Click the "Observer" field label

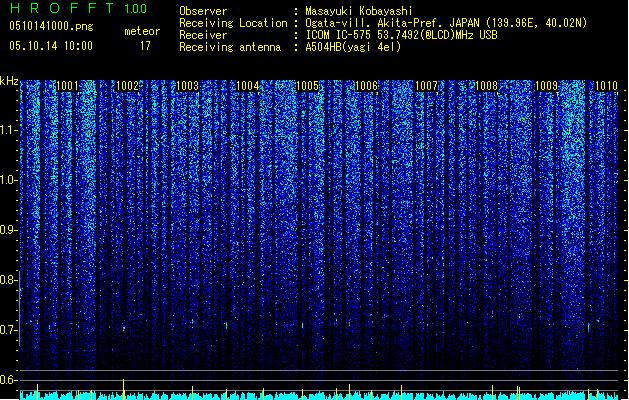[x=203, y=11]
